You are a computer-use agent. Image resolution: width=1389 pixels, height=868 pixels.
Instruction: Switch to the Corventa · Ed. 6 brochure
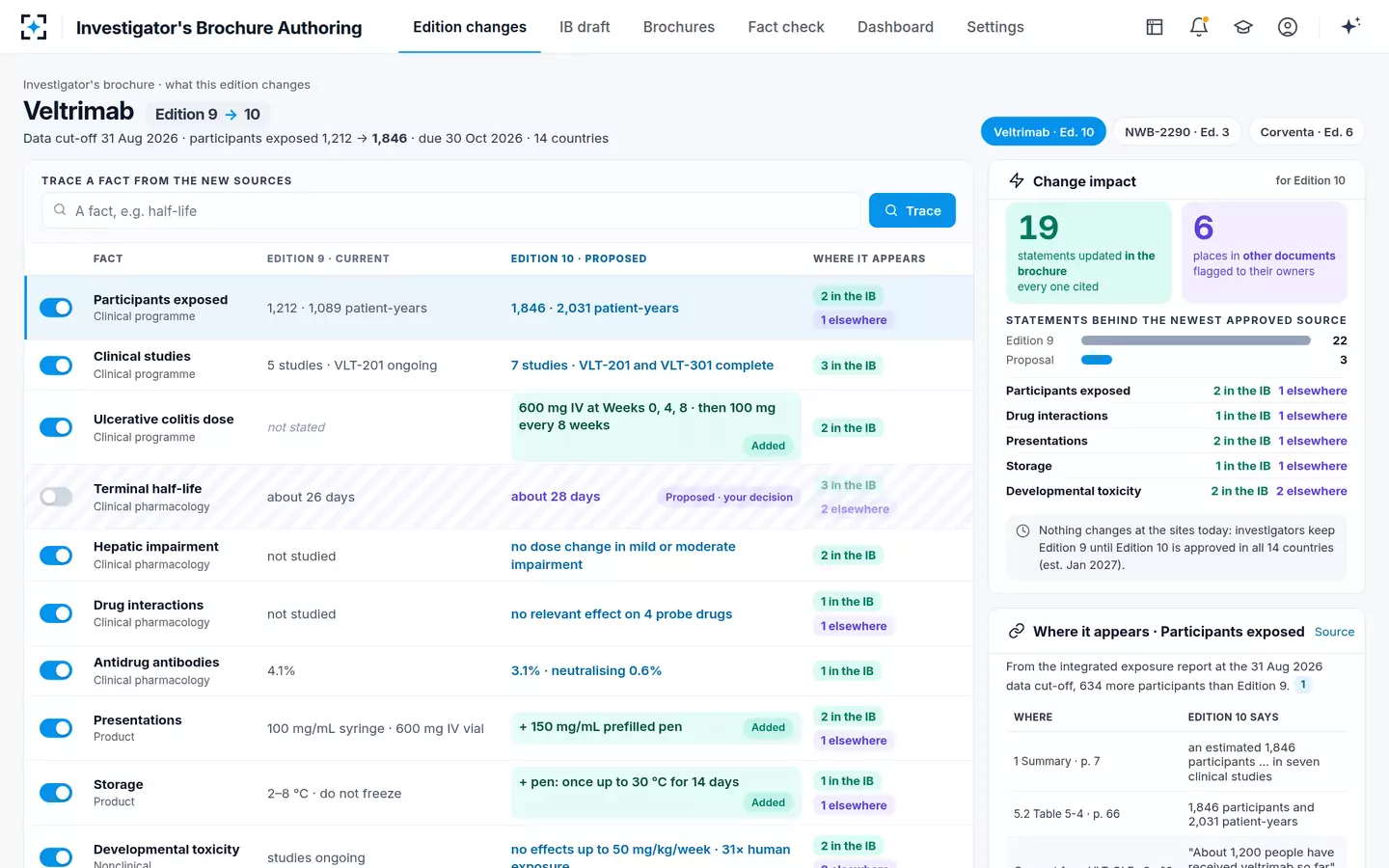click(1306, 132)
